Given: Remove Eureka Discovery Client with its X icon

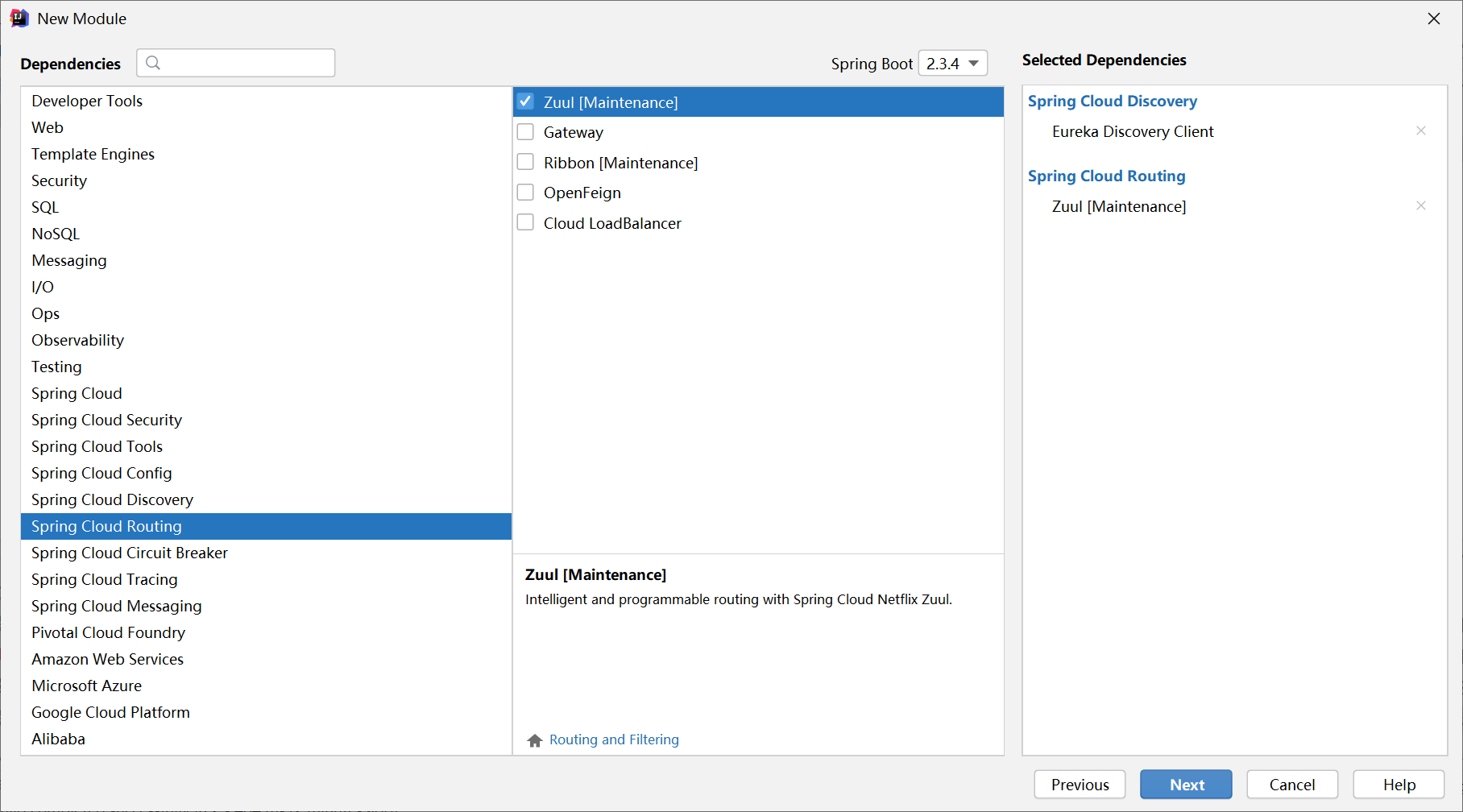Looking at the screenshot, I should click(x=1421, y=130).
